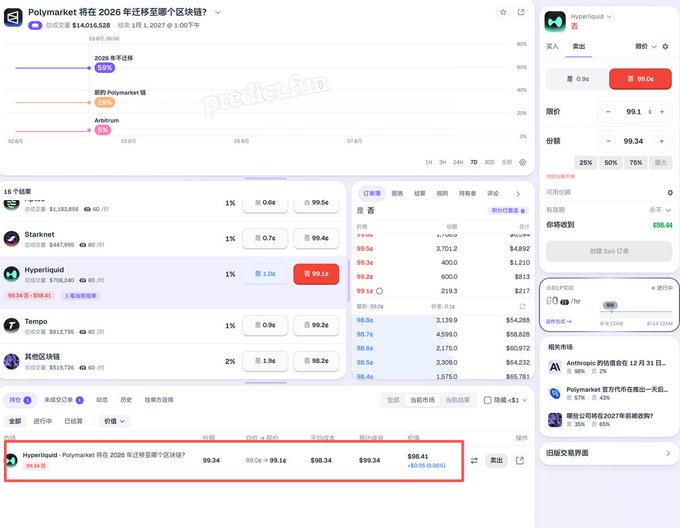Open the share icon beside the star
This screenshot has width=680, height=528.
521,12
